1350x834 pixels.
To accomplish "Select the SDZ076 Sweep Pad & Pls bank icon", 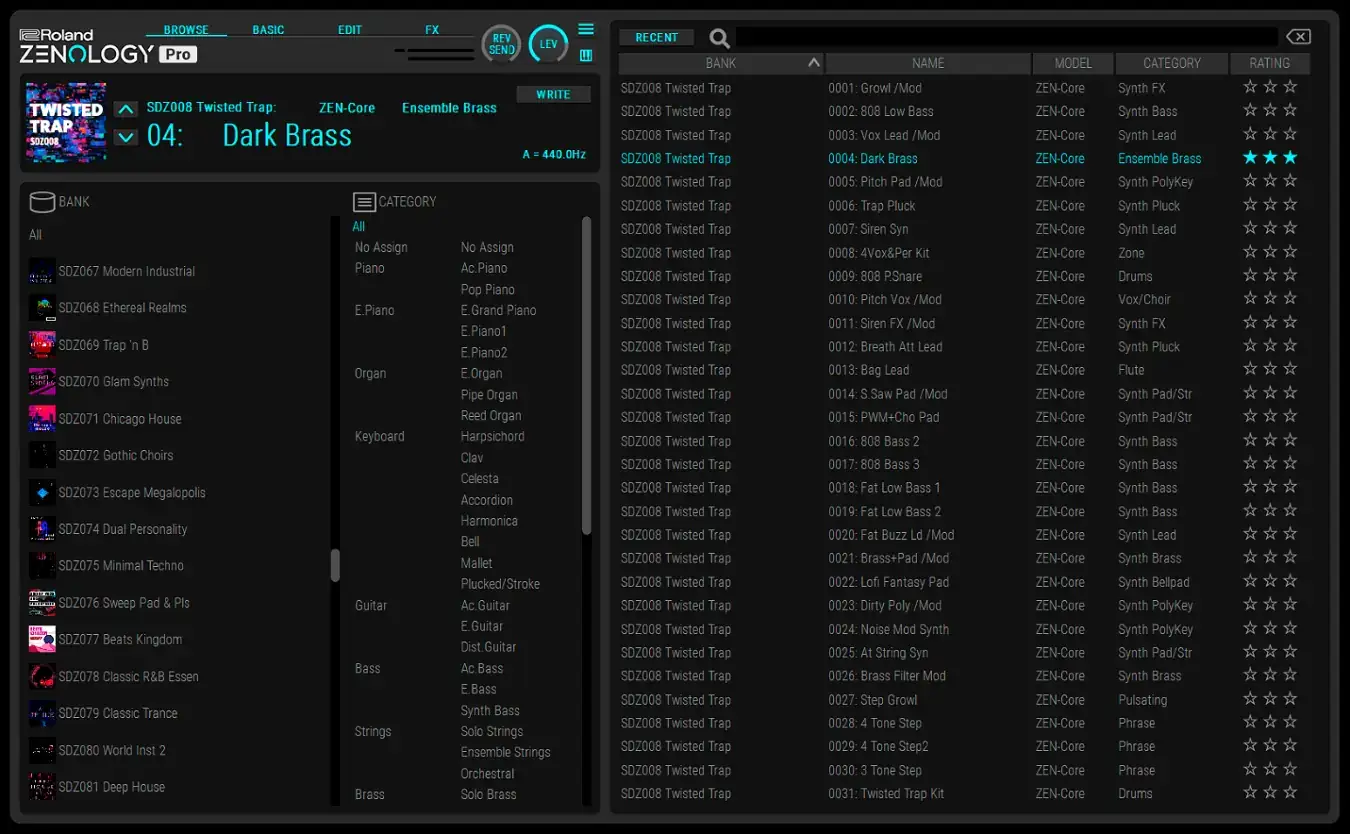I will click(42, 603).
